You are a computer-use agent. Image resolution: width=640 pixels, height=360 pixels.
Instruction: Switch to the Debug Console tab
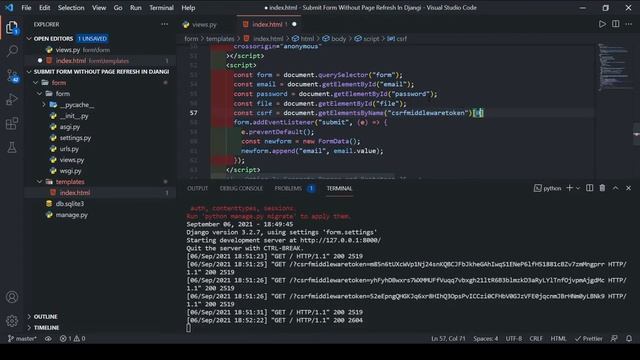pyautogui.click(x=241, y=189)
